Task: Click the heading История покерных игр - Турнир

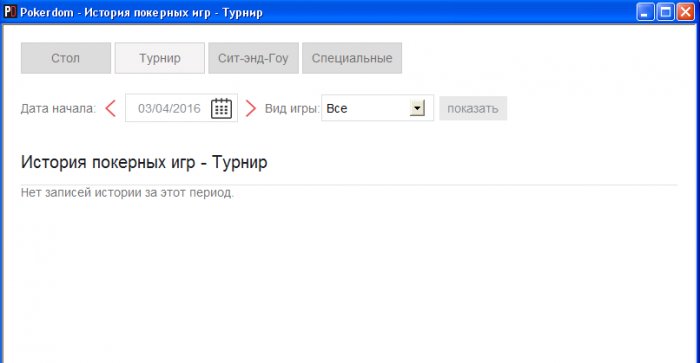Action: (144, 162)
